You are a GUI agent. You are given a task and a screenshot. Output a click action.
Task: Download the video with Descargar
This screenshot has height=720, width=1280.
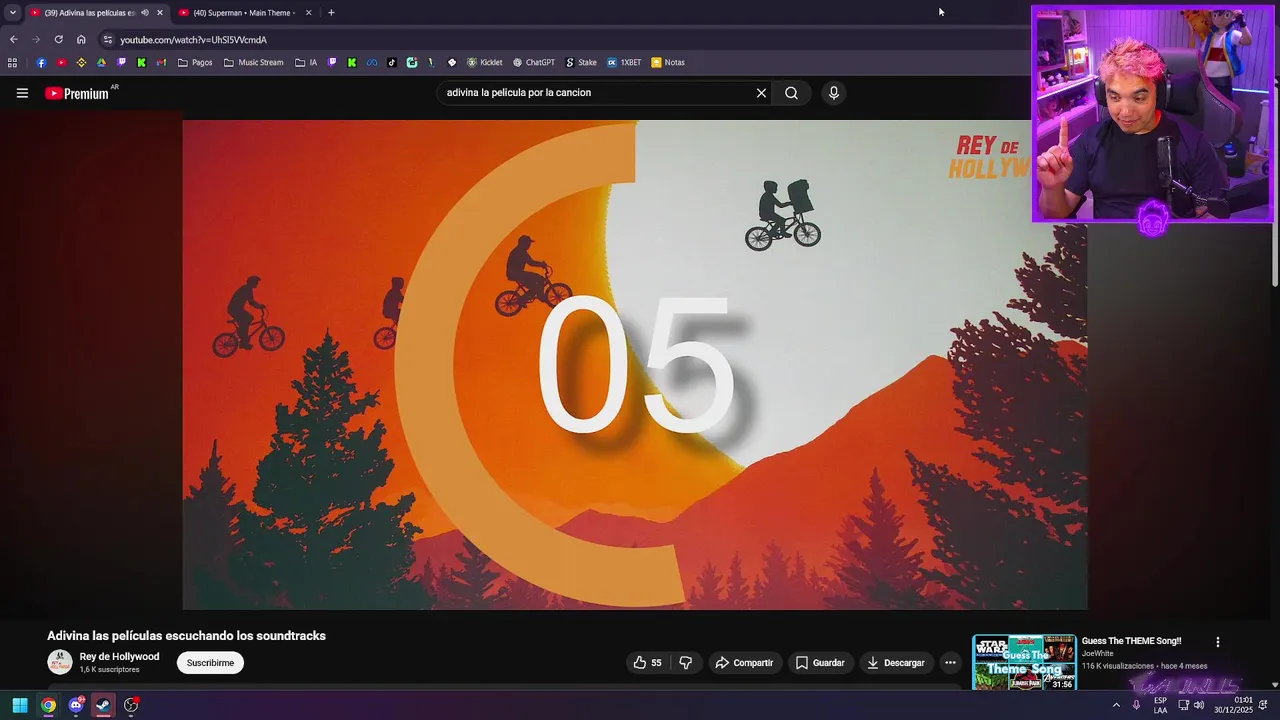point(896,662)
